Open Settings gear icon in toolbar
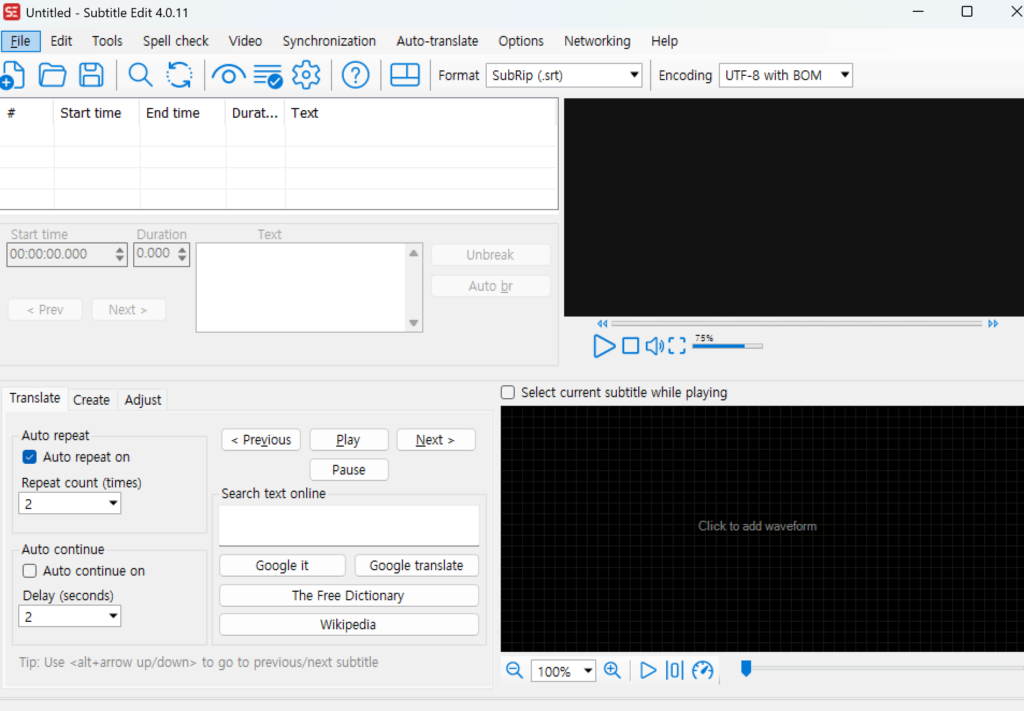Screen dimensions: 1024x711 (x=306, y=75)
